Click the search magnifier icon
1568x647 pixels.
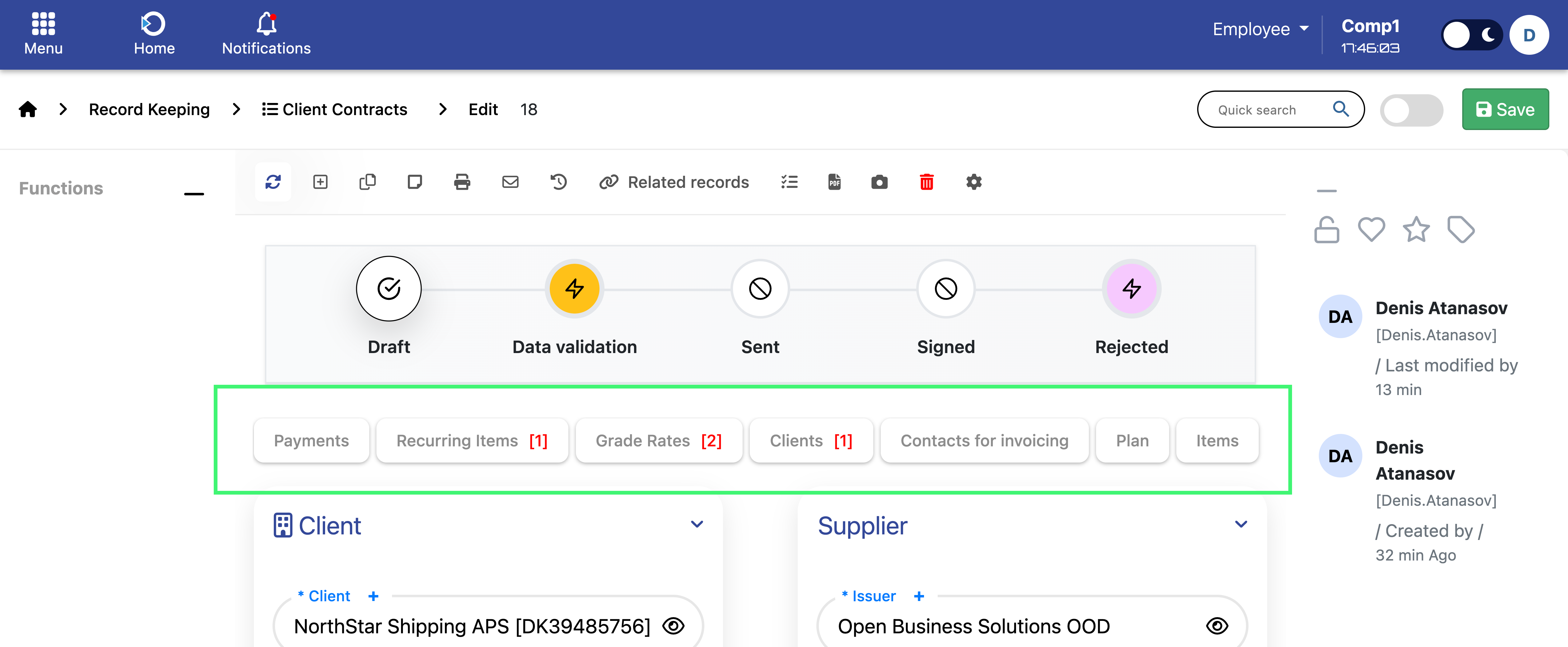(1341, 109)
